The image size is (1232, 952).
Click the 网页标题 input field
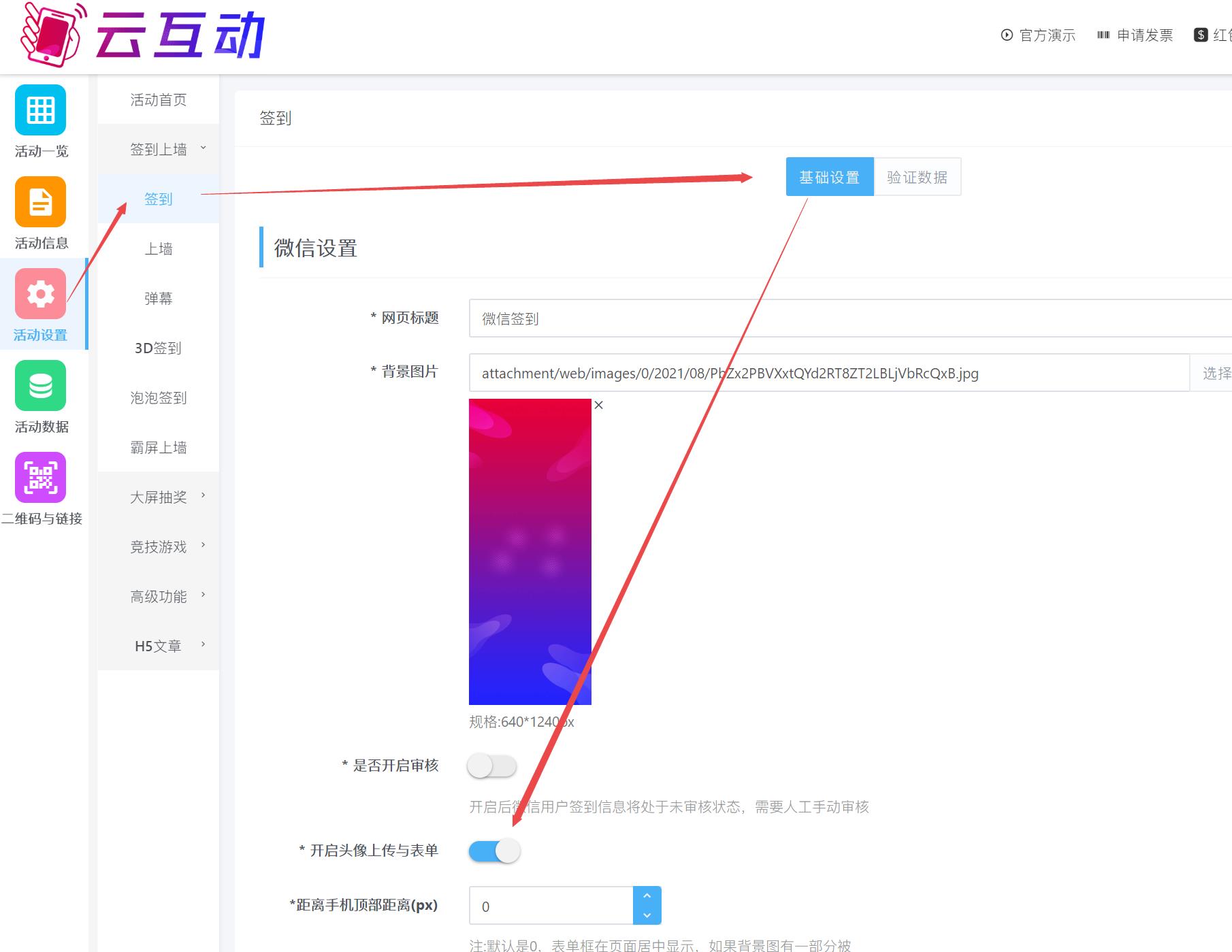844,318
